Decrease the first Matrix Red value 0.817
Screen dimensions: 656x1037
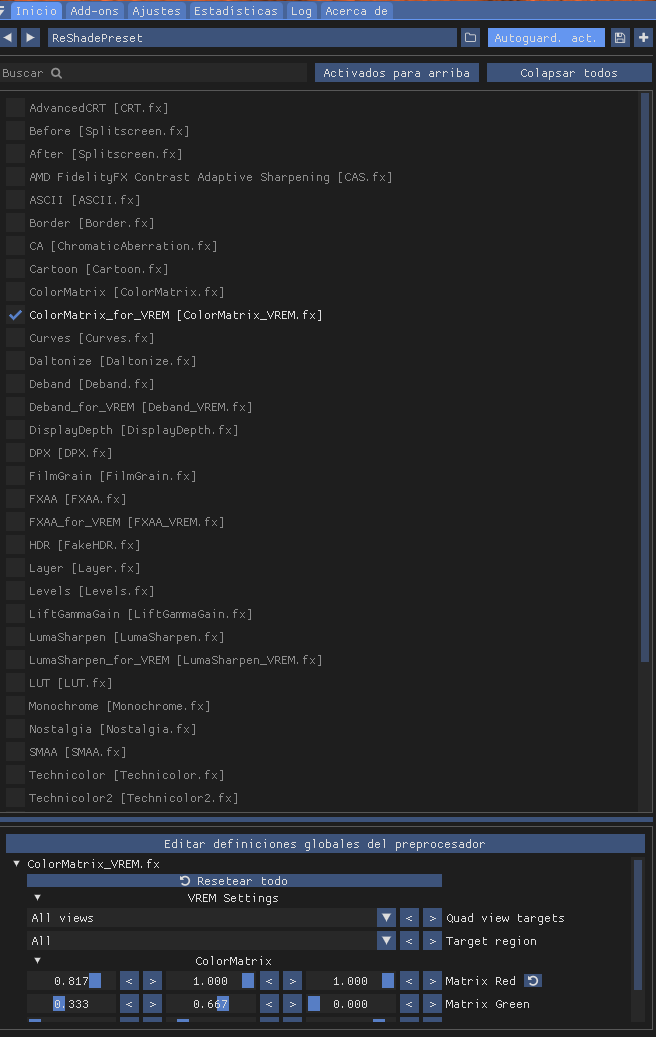pyautogui.click(x=129, y=981)
